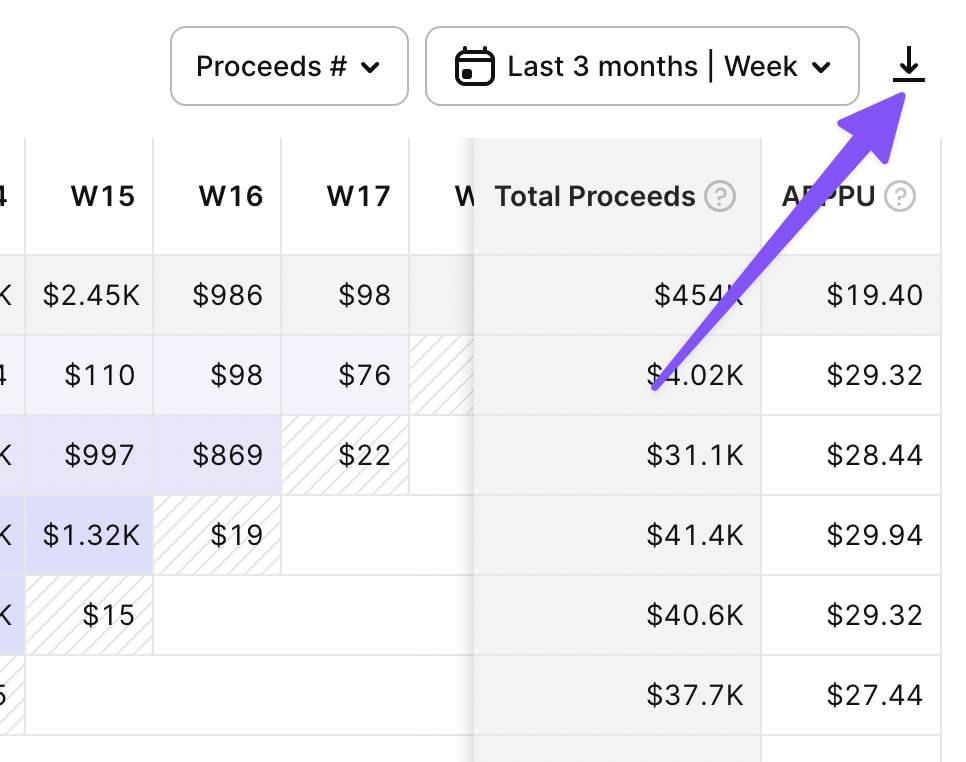Click the $19.40 ARPPU value
This screenshot has height=762, width=966.
coord(874,295)
